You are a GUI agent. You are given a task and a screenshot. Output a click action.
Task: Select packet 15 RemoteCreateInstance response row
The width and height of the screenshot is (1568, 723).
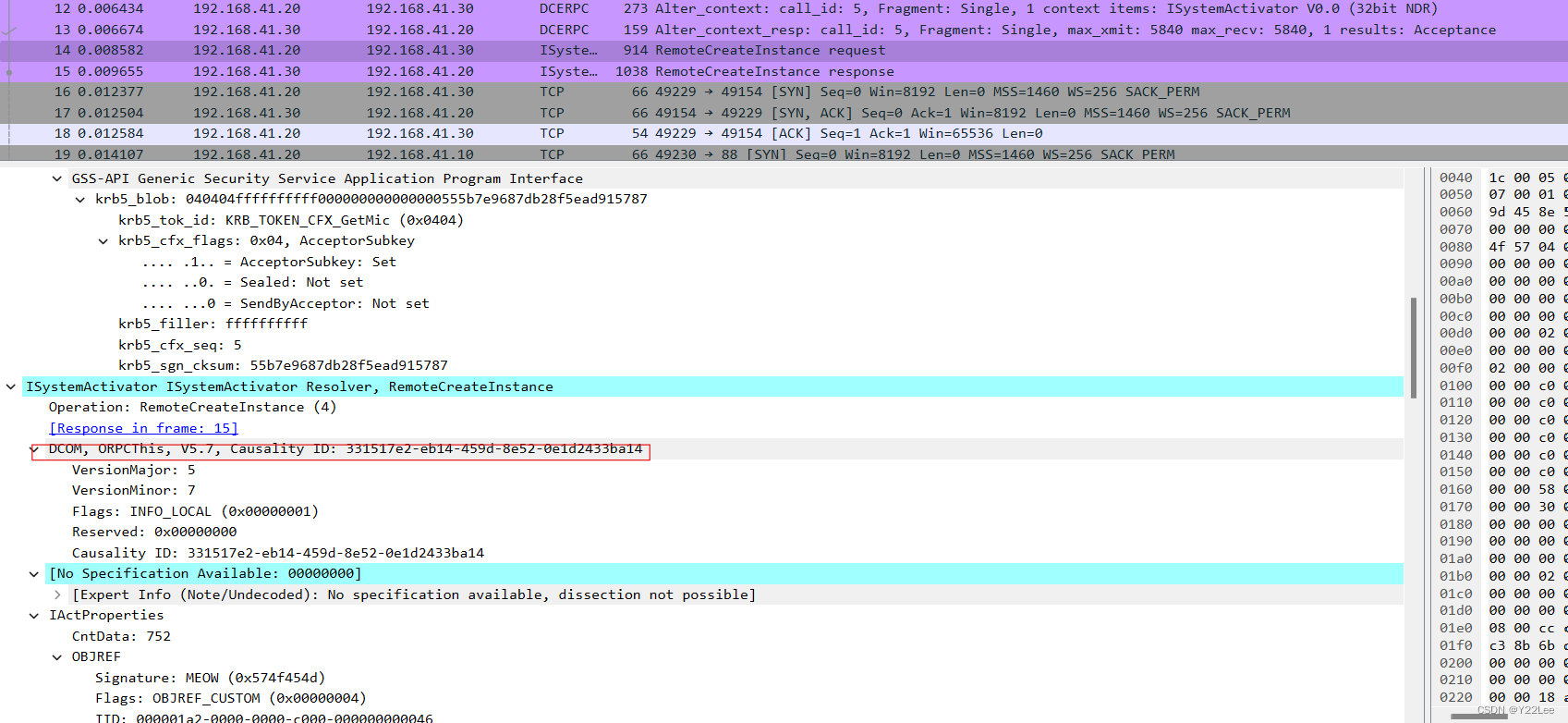point(784,71)
